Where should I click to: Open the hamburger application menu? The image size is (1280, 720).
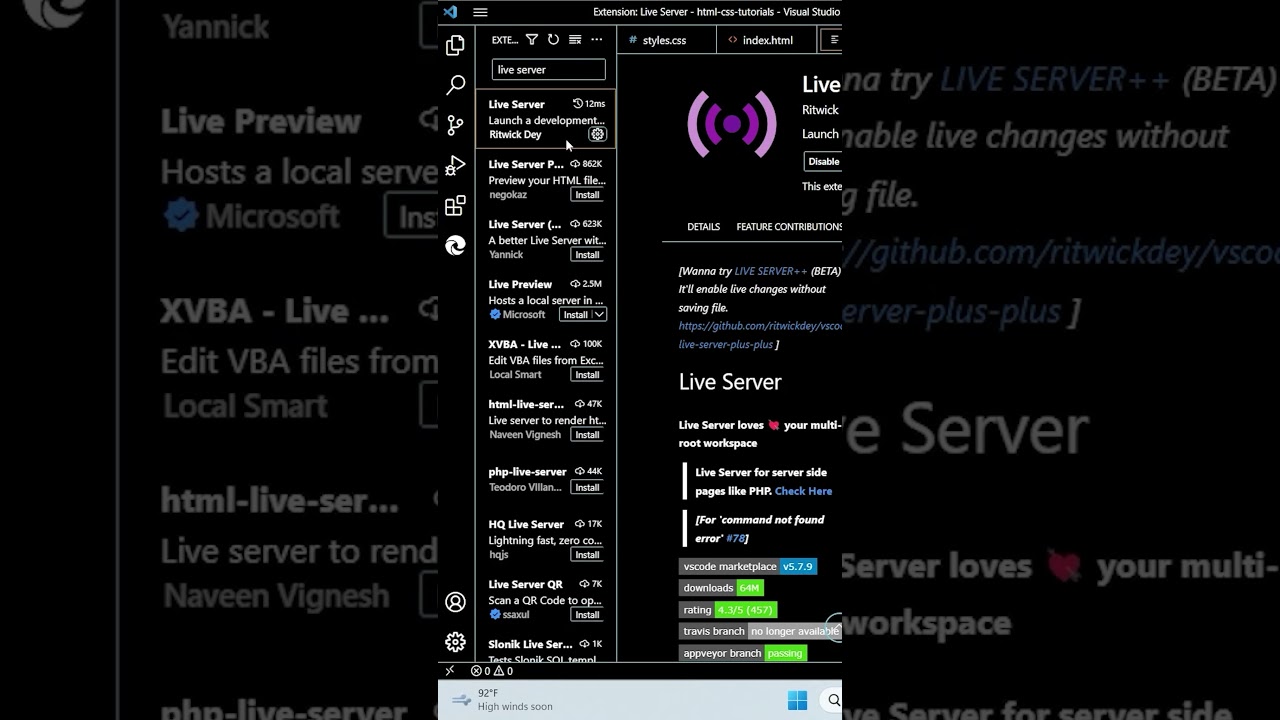pos(480,12)
